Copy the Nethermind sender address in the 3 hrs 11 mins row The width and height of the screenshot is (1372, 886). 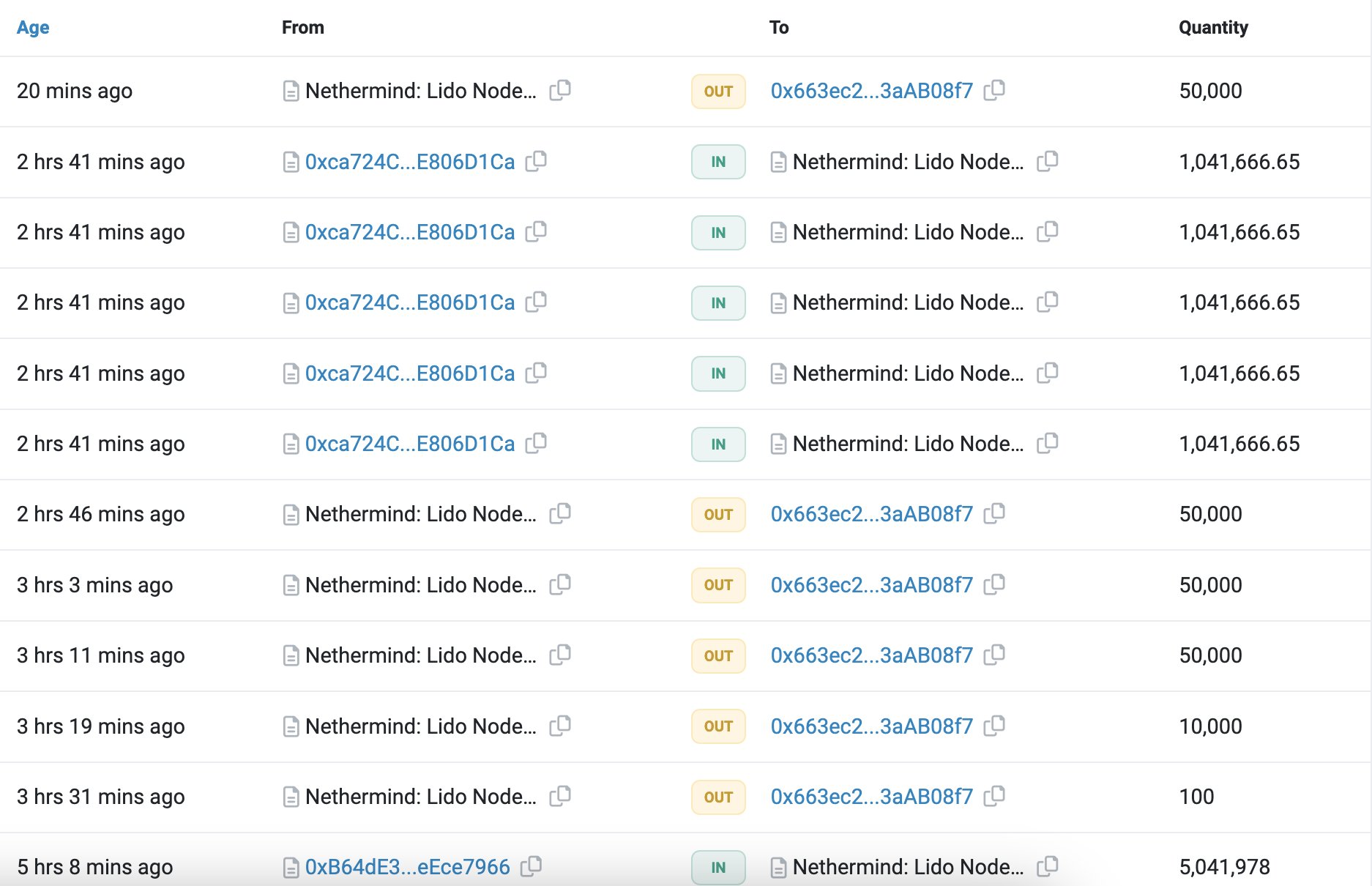coord(560,655)
